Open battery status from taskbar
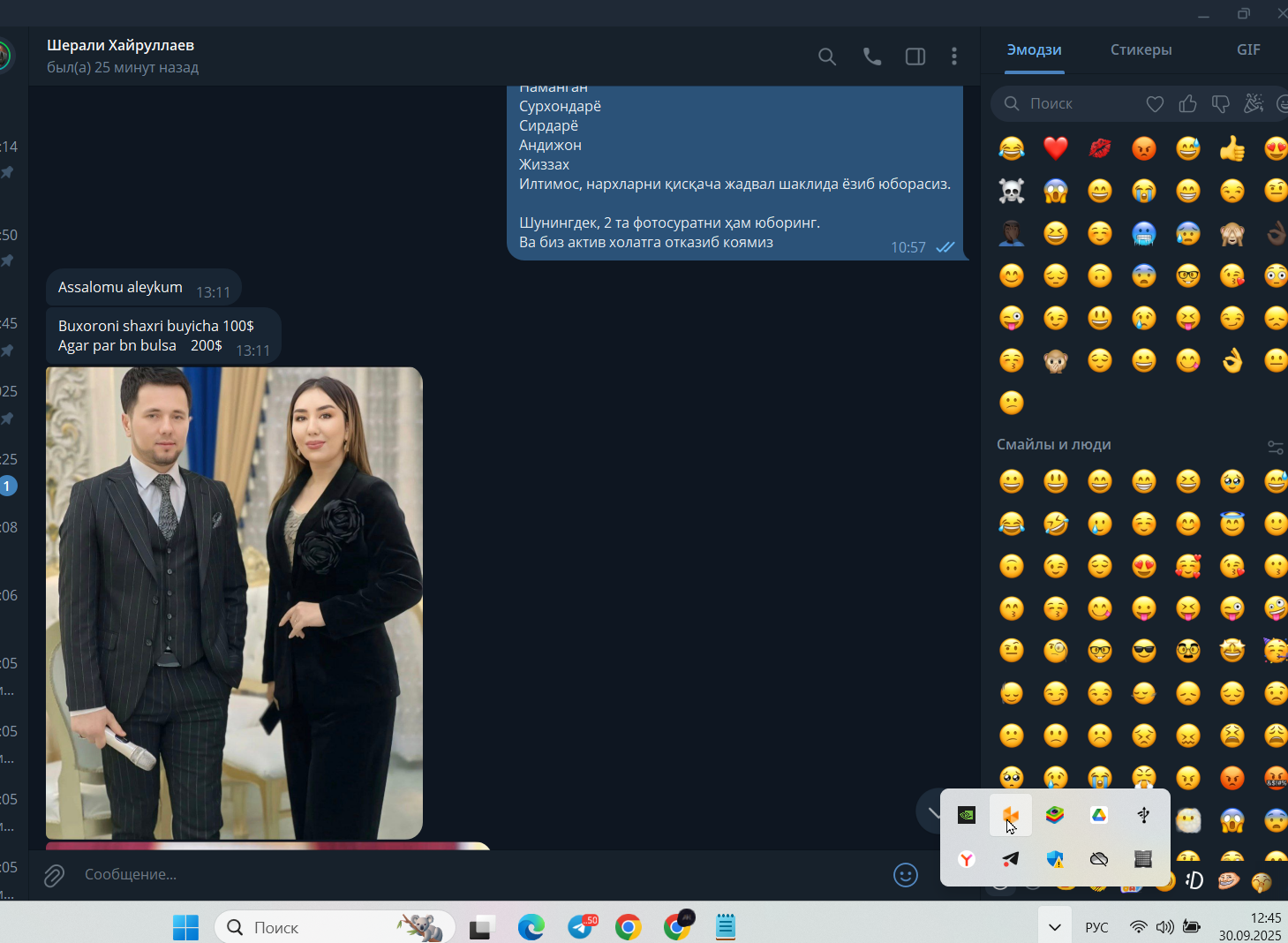1288x943 pixels. pyautogui.click(x=1192, y=927)
